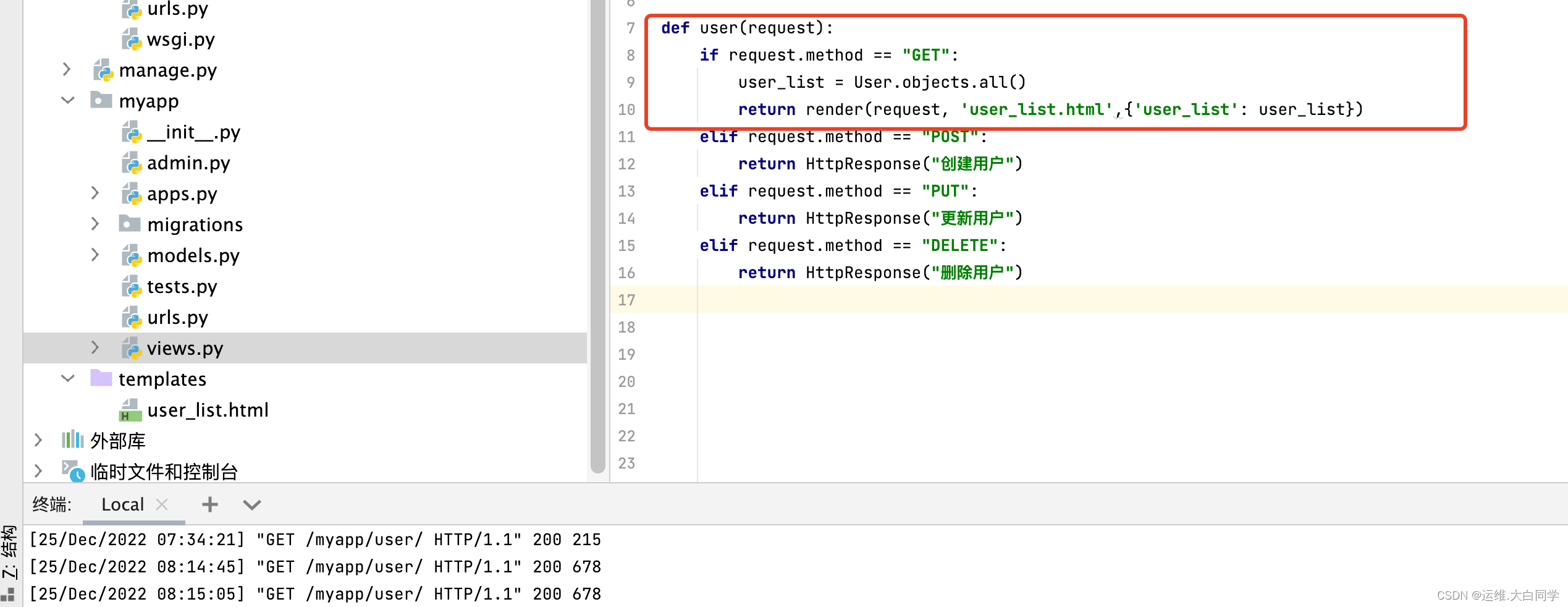Screen dimensions: 1568x607
Task: Click the "创建用户" string on line 12
Action: click(972, 164)
